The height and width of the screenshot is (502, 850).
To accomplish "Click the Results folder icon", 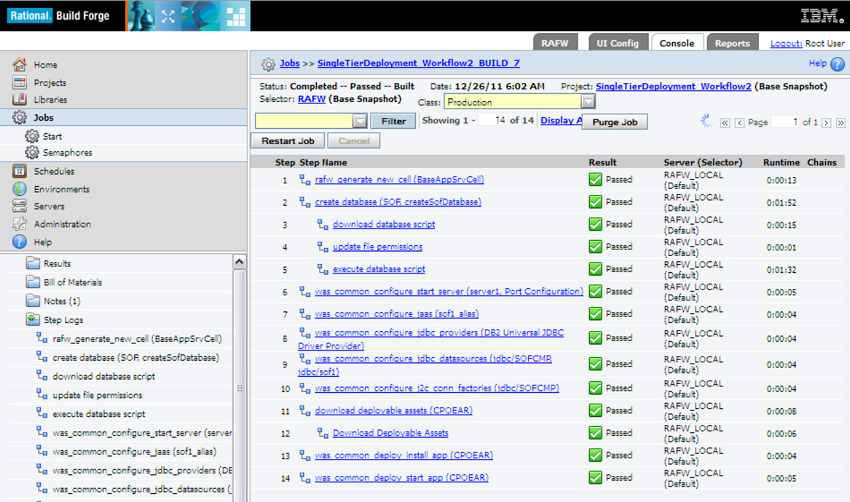I will pos(33,263).
